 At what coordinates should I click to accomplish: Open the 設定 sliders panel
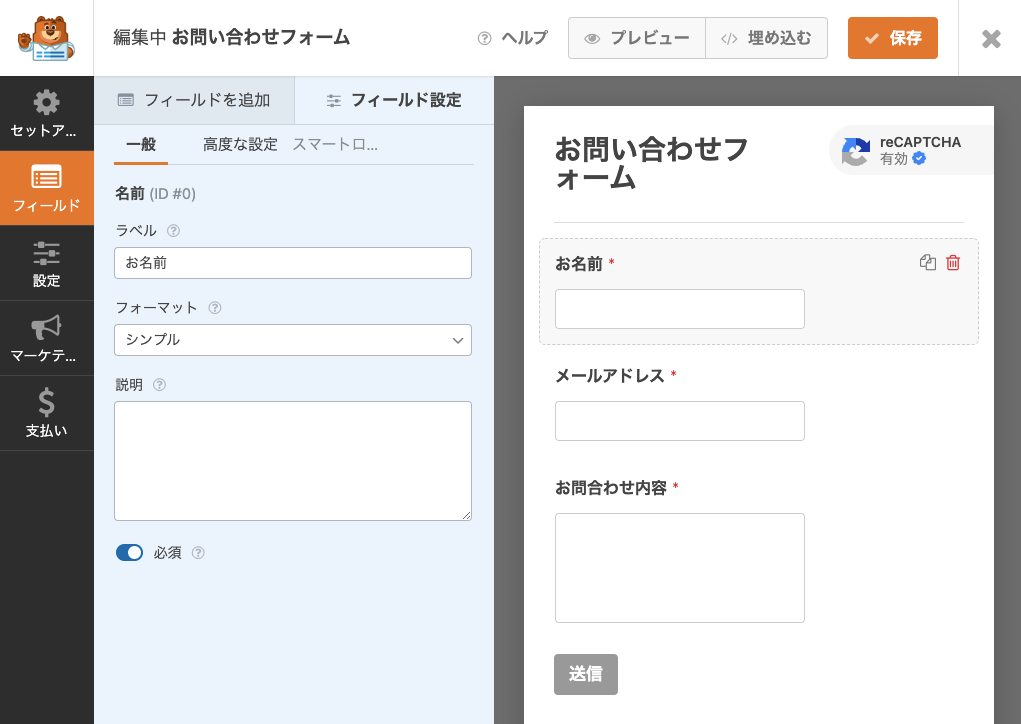(46, 263)
